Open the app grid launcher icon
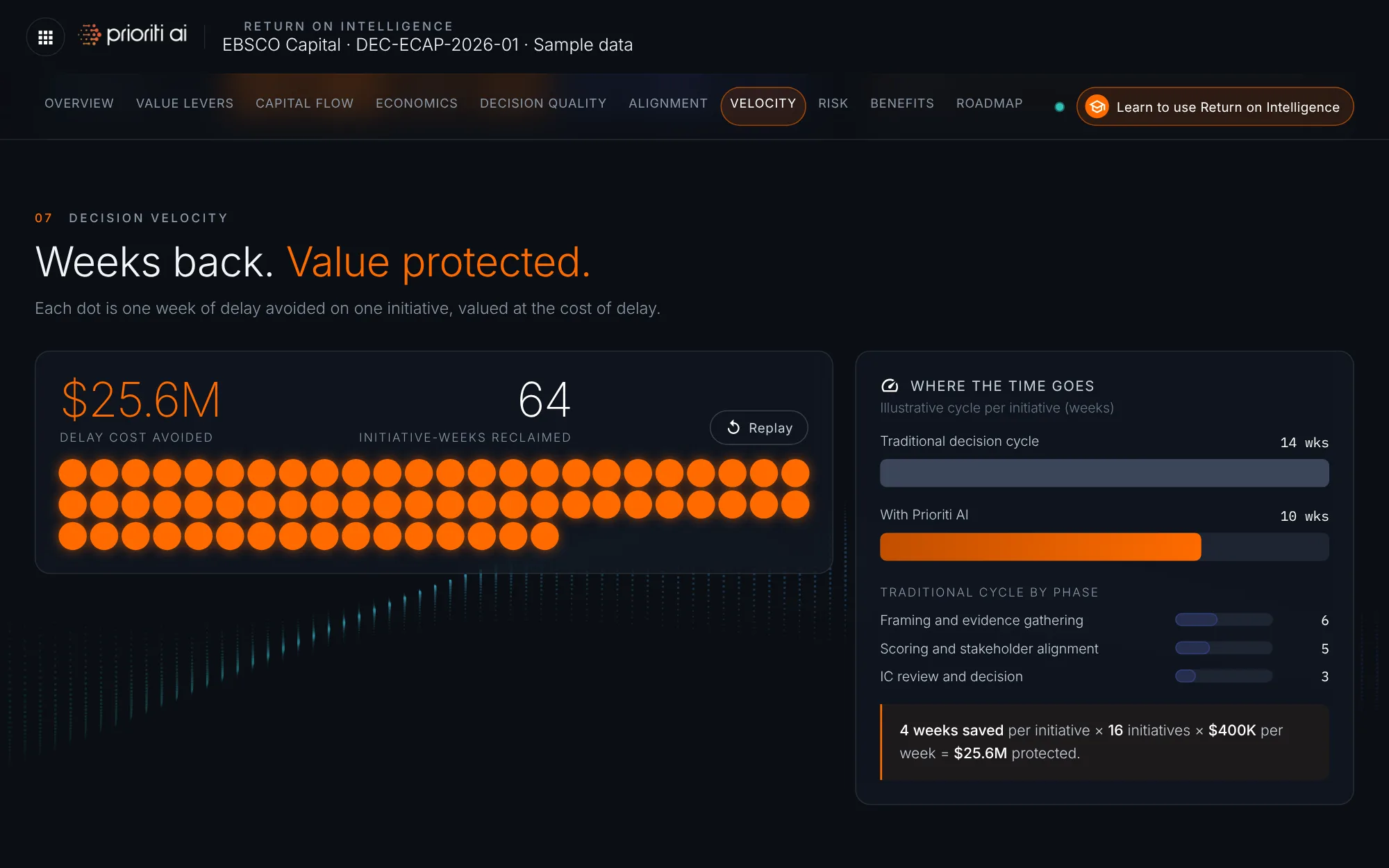 (x=45, y=37)
